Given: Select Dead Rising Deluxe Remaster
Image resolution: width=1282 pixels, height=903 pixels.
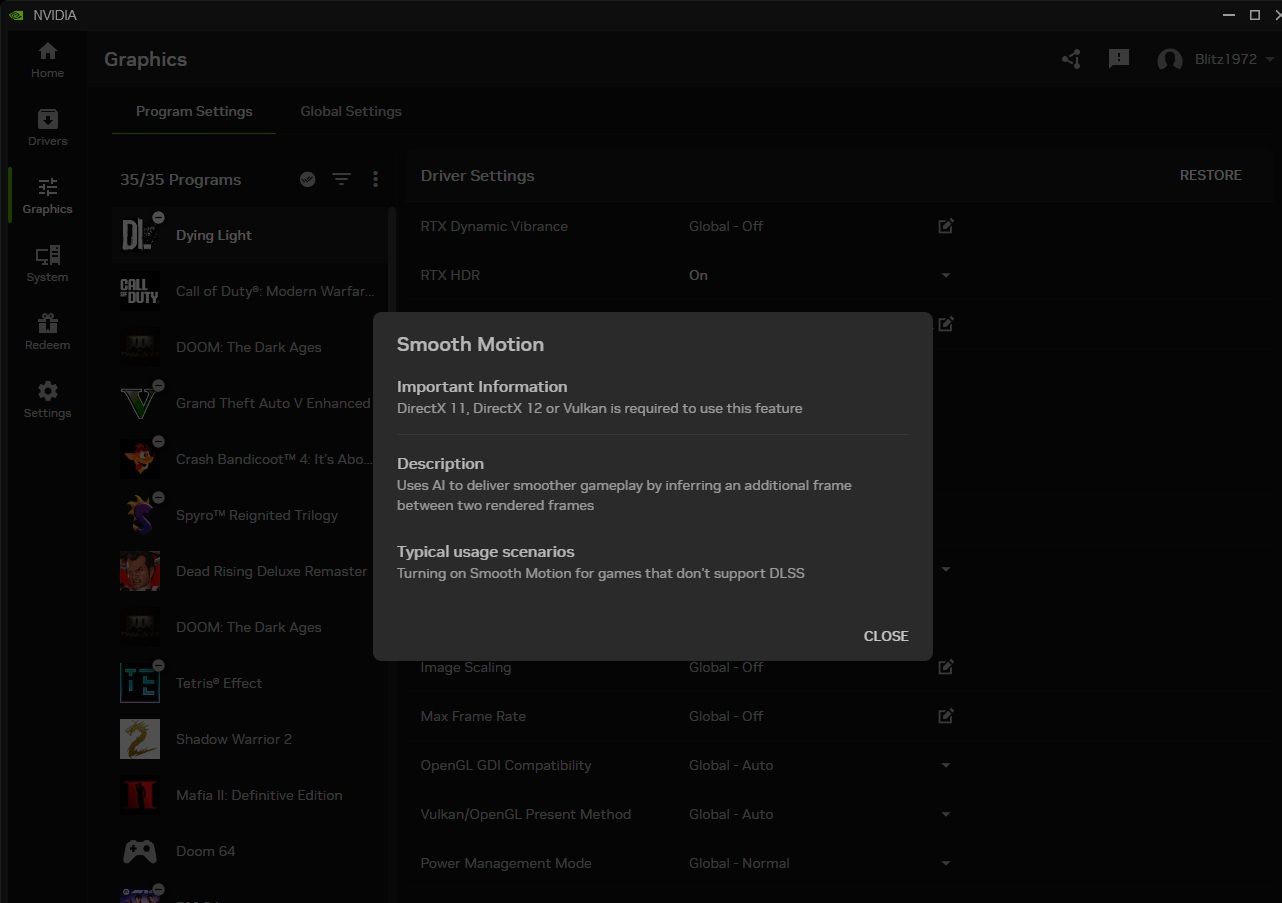Looking at the screenshot, I should point(249,571).
